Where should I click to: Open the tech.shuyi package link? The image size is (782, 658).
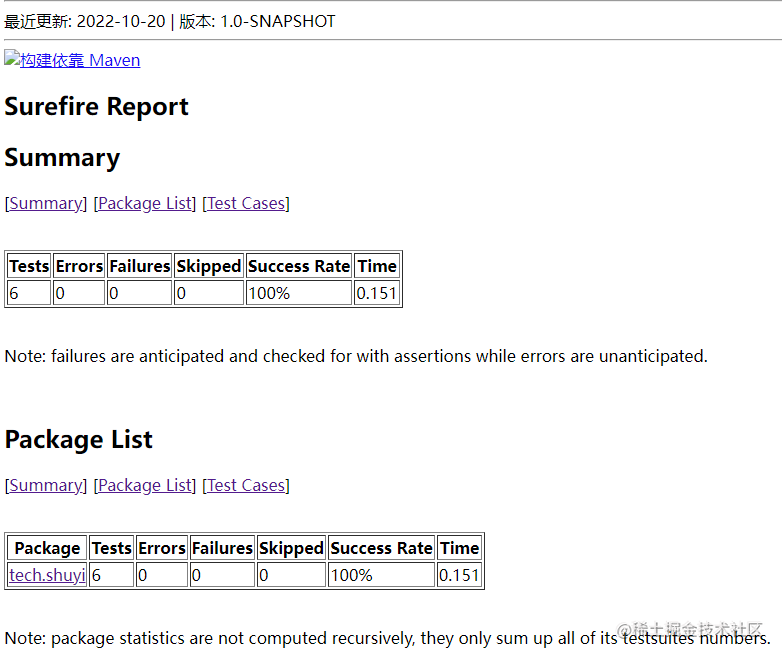point(47,575)
